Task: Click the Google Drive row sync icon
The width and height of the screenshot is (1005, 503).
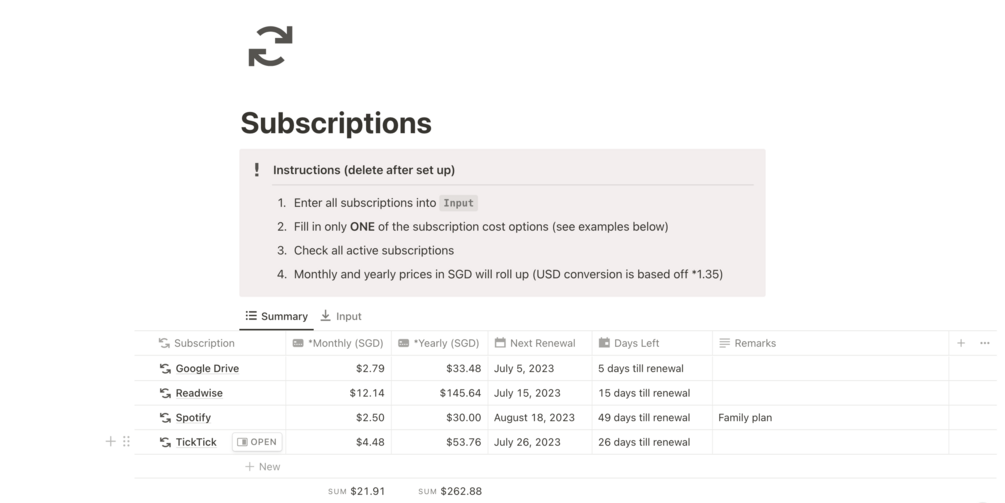Action: point(165,368)
